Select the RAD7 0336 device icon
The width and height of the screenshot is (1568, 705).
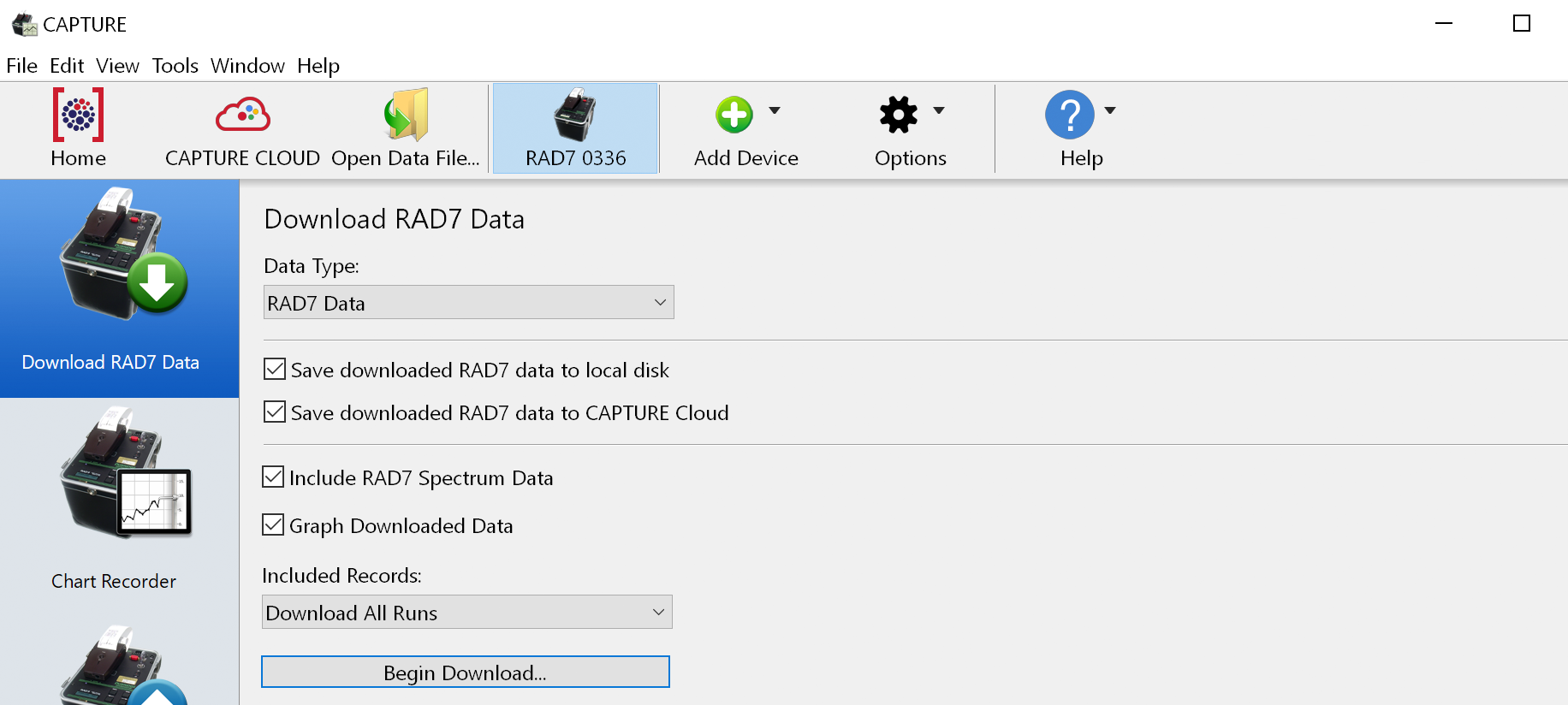(x=575, y=115)
